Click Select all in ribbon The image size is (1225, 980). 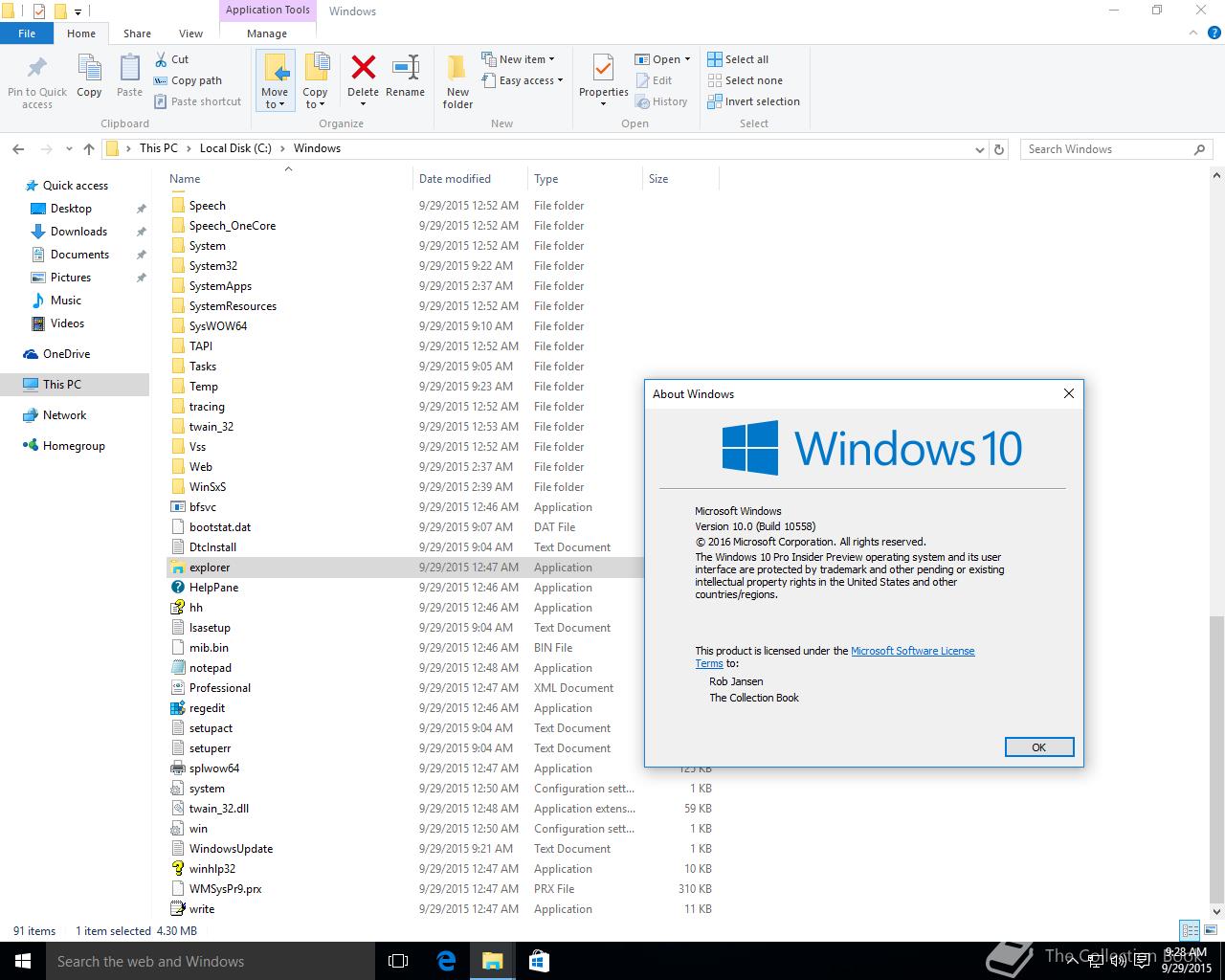(x=738, y=59)
